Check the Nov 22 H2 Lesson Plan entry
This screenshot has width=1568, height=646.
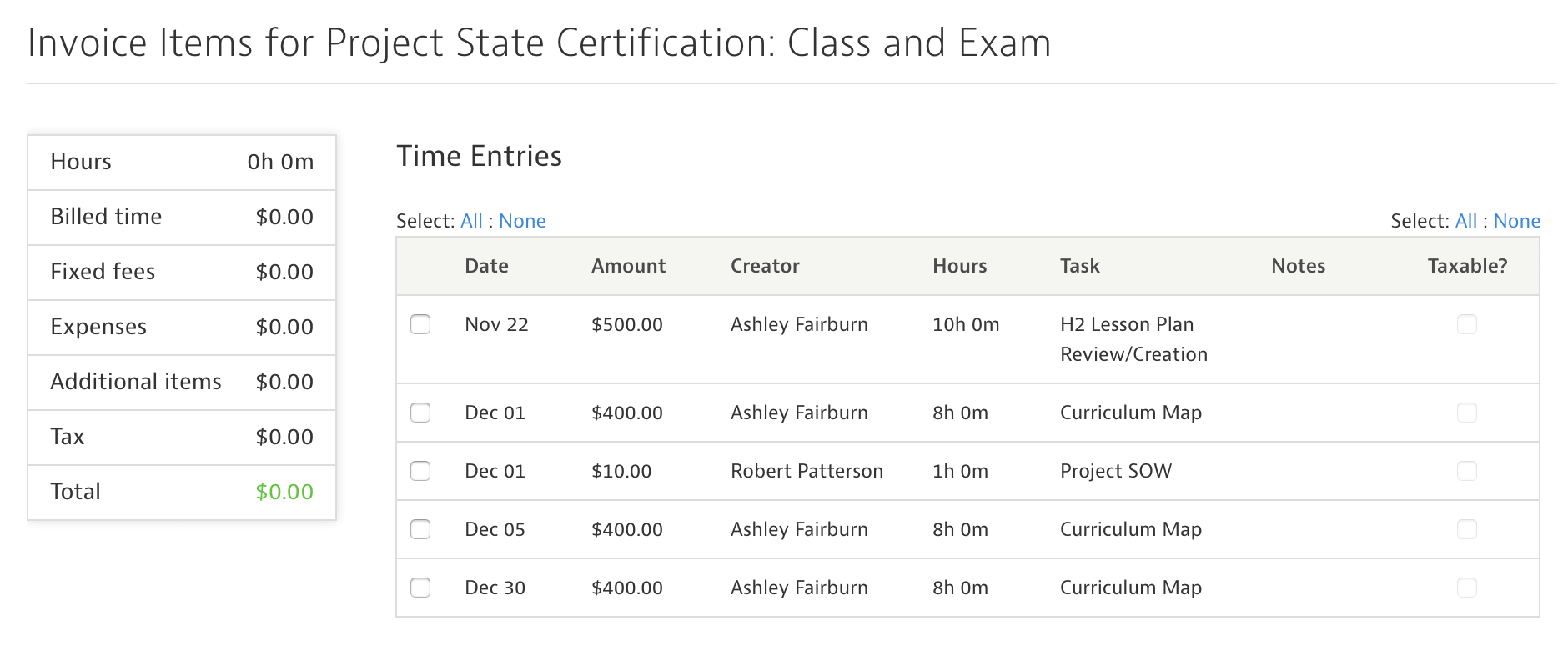[x=420, y=325]
